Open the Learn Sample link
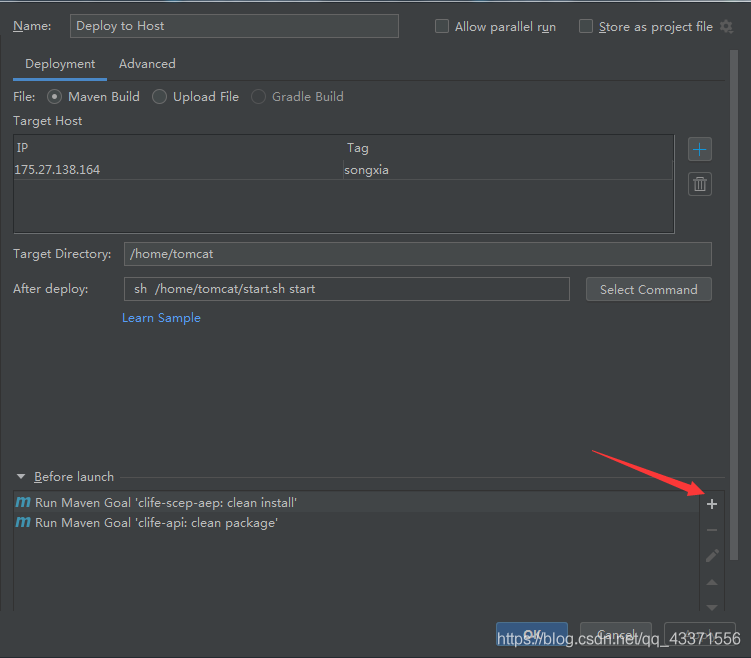Image resolution: width=751 pixels, height=658 pixels. 161,318
